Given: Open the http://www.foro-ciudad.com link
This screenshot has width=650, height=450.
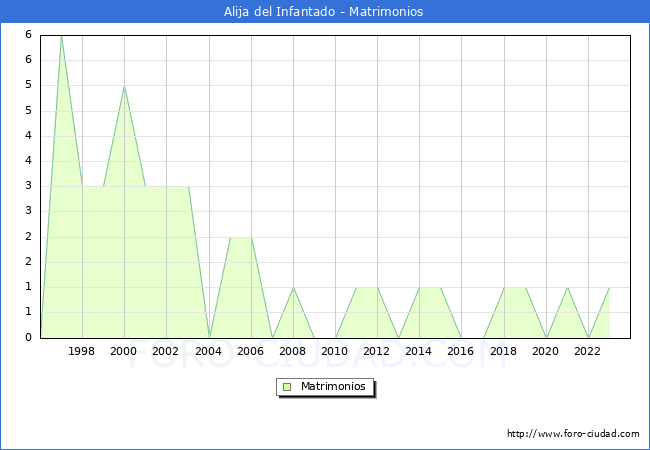Looking at the screenshot, I should pos(573,434).
